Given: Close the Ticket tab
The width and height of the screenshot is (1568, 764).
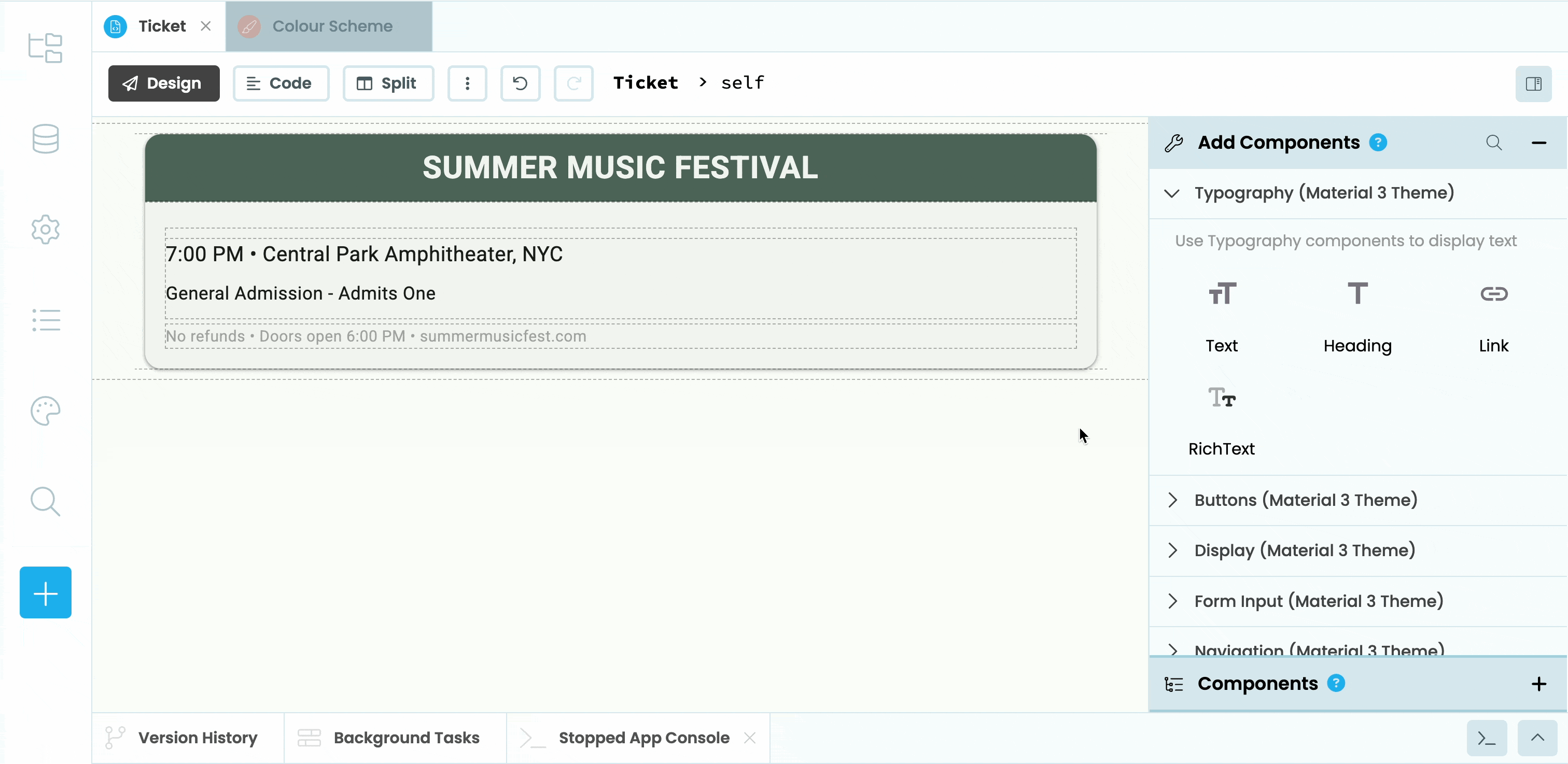Looking at the screenshot, I should (x=206, y=26).
